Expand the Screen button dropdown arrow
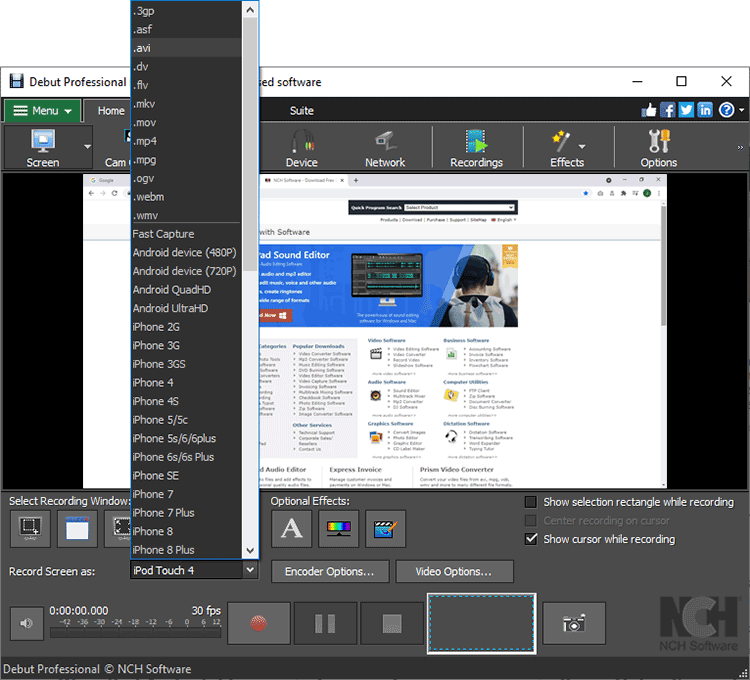The height and width of the screenshot is (680, 750). (87, 147)
